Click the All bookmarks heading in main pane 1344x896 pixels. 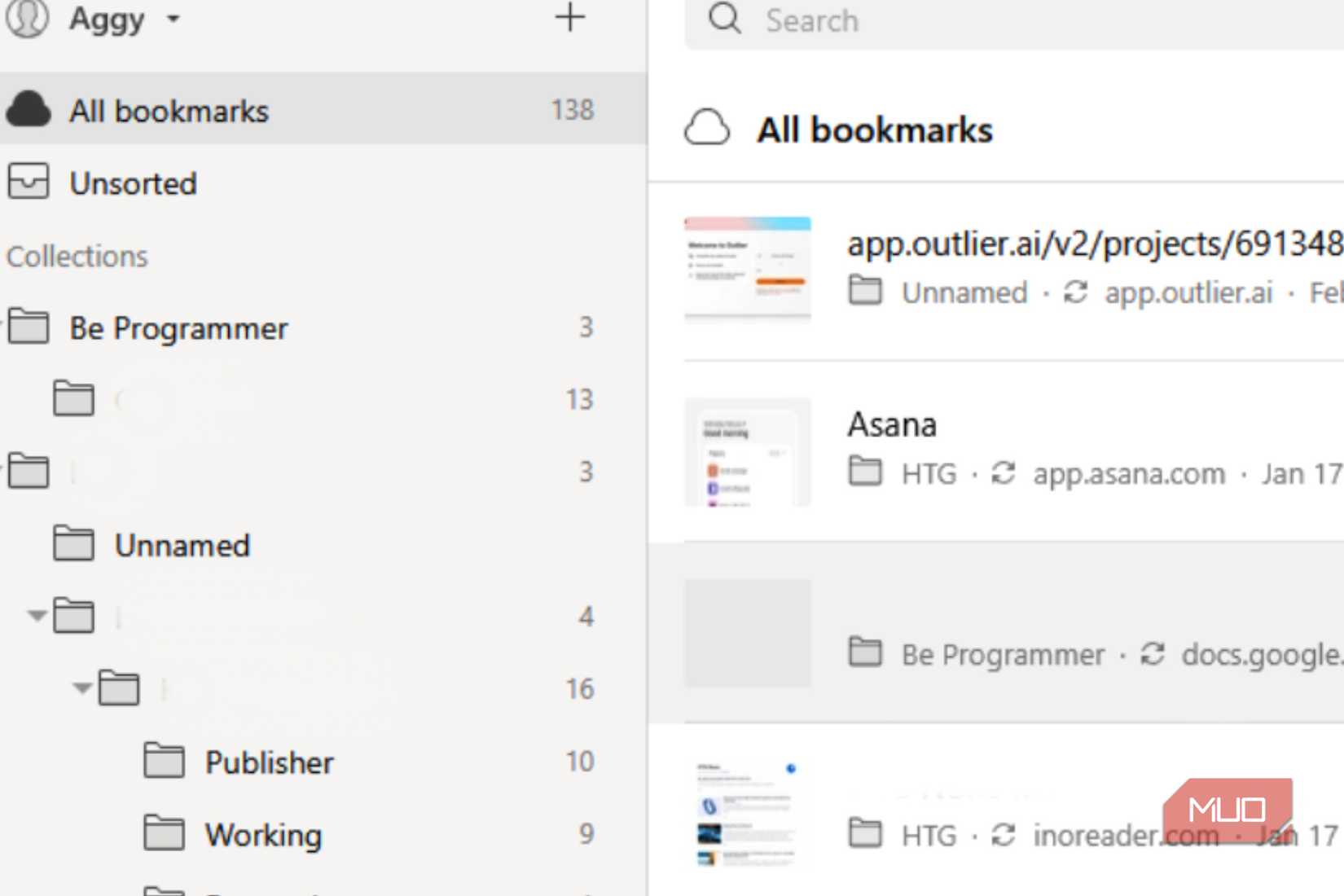pyautogui.click(x=875, y=130)
